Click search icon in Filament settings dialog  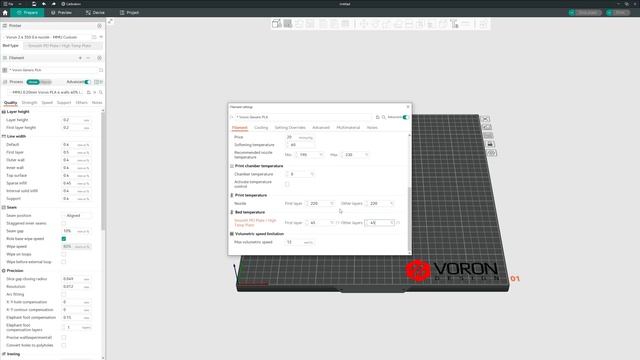pos(384,117)
